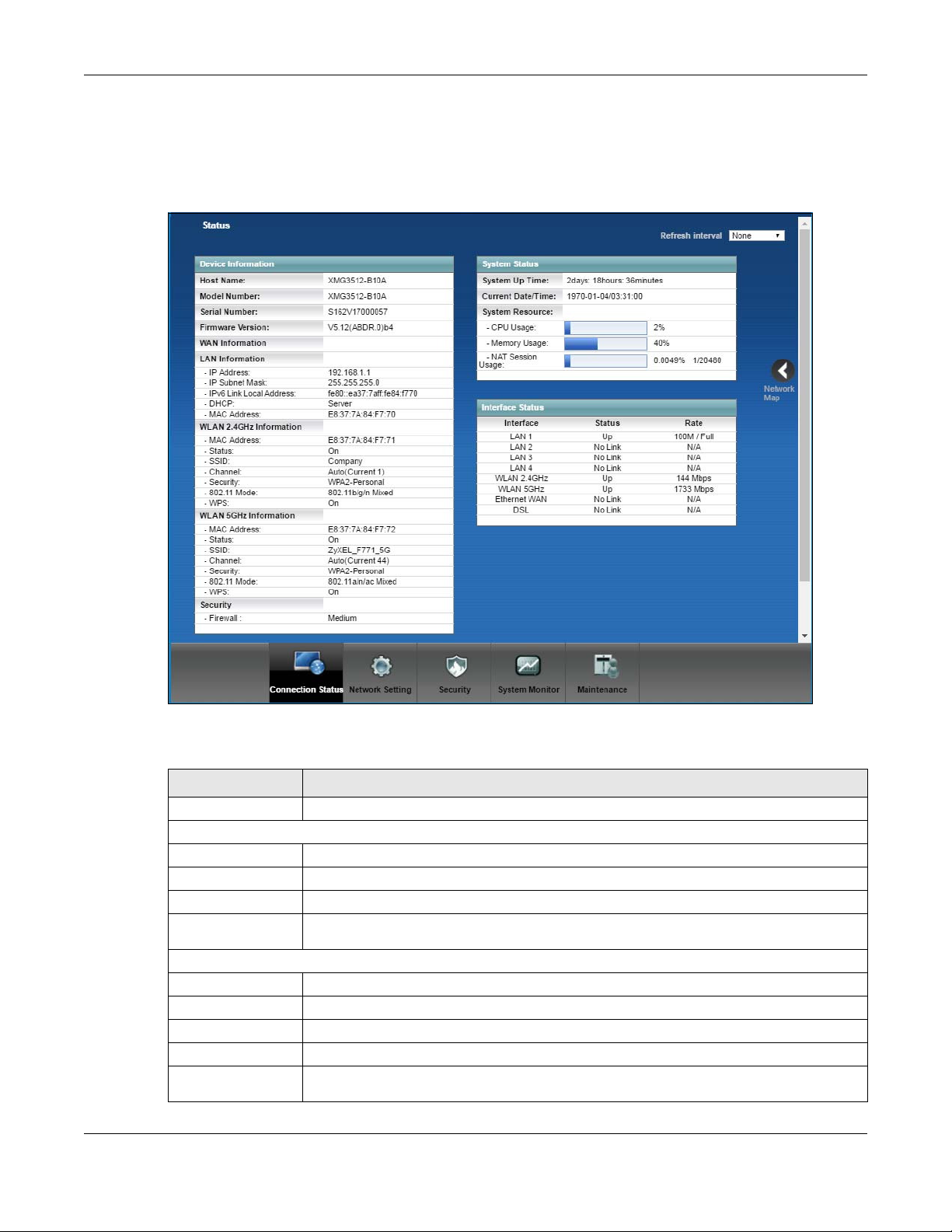Viewport: 952px width, 1232px height.
Task: Open the Maintenance tools icon
Action: (605, 666)
